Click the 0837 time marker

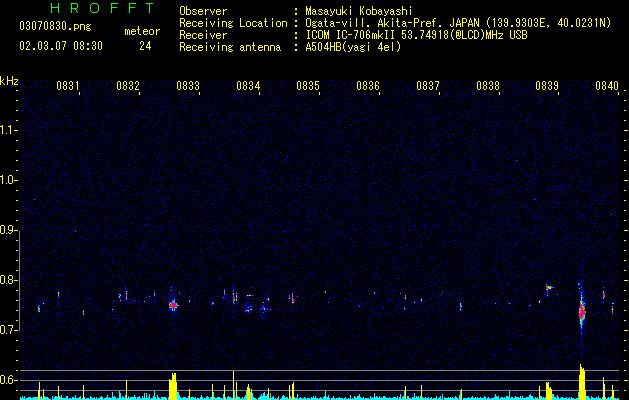click(x=428, y=86)
